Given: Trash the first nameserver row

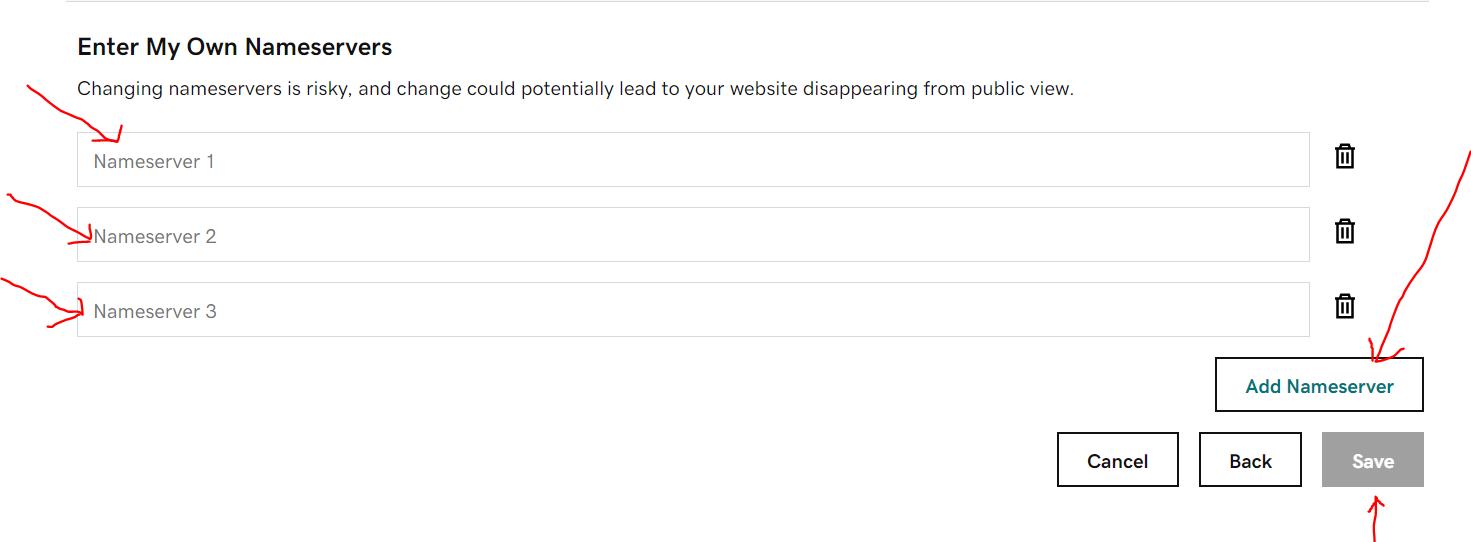Looking at the screenshot, I should tap(1345, 156).
